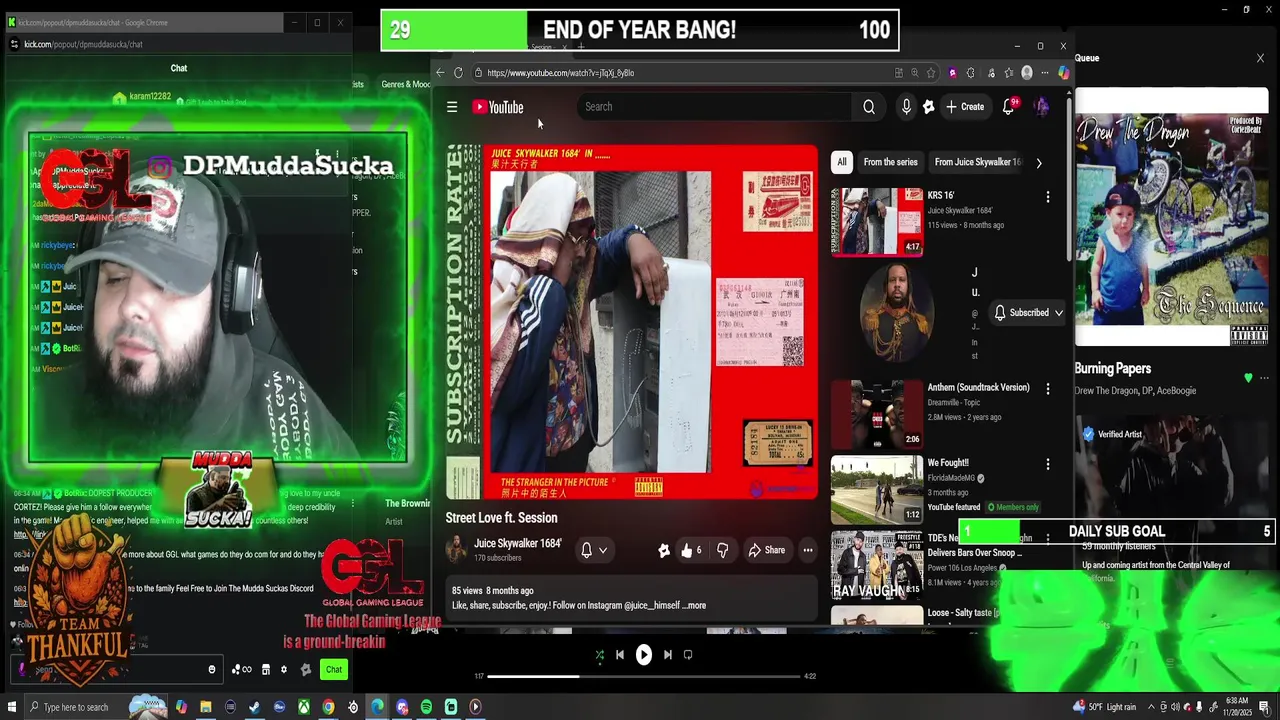The height and width of the screenshot is (720, 1280).
Task: Add this page to Edge favorites star
Action: [931, 73]
